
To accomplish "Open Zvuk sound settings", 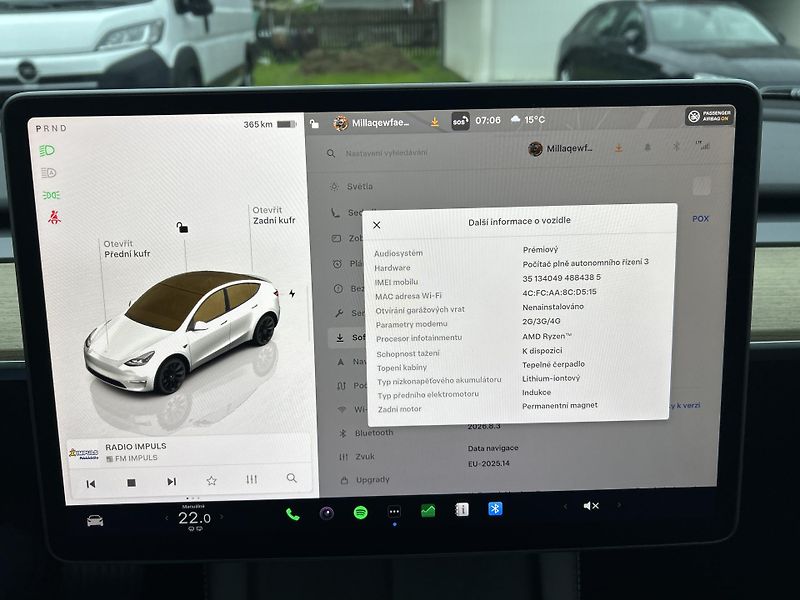I will (357, 457).
